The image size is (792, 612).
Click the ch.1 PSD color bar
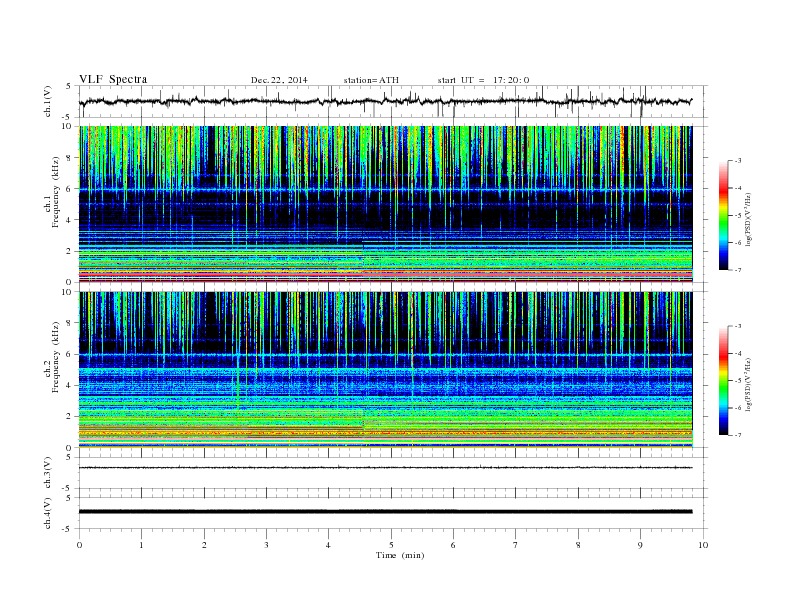pos(724,216)
